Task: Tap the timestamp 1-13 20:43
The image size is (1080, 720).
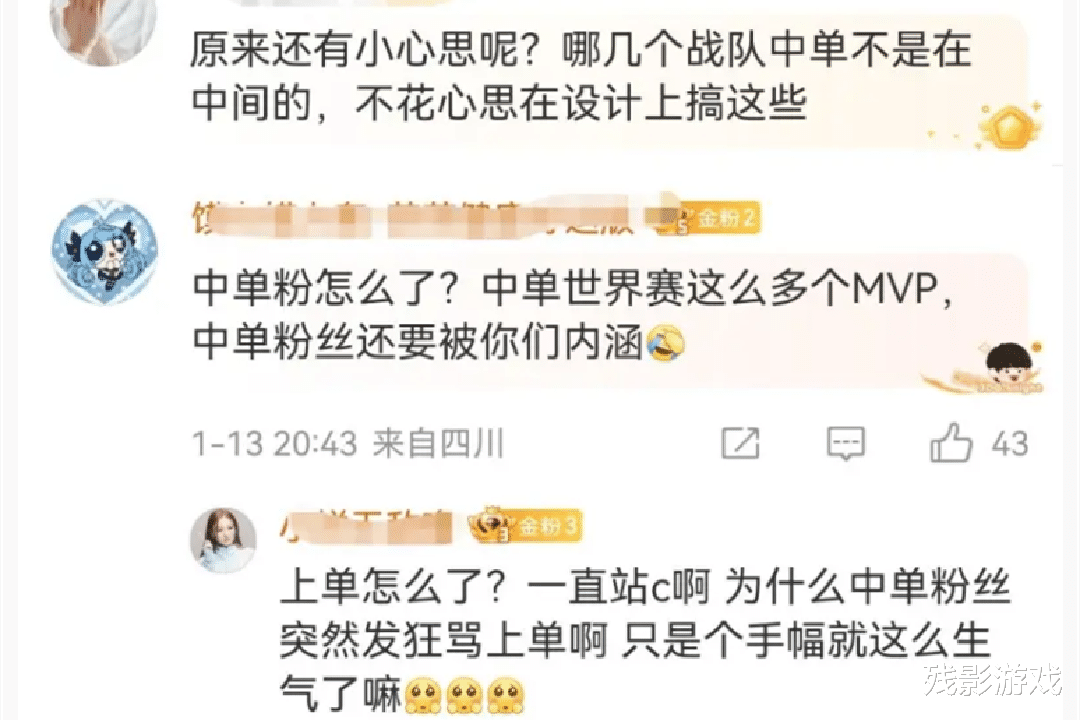Action: tap(274, 444)
